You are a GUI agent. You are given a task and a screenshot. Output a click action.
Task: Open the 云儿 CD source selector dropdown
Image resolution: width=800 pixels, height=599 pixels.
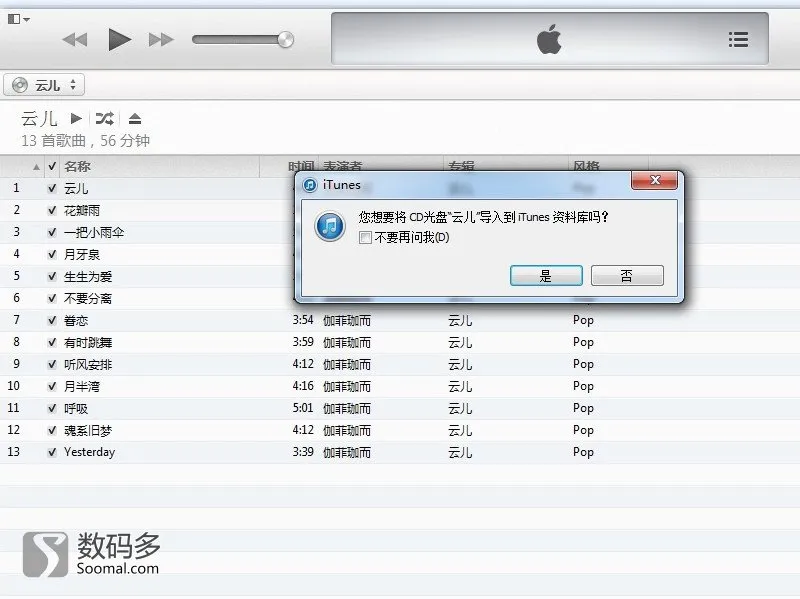(44, 85)
